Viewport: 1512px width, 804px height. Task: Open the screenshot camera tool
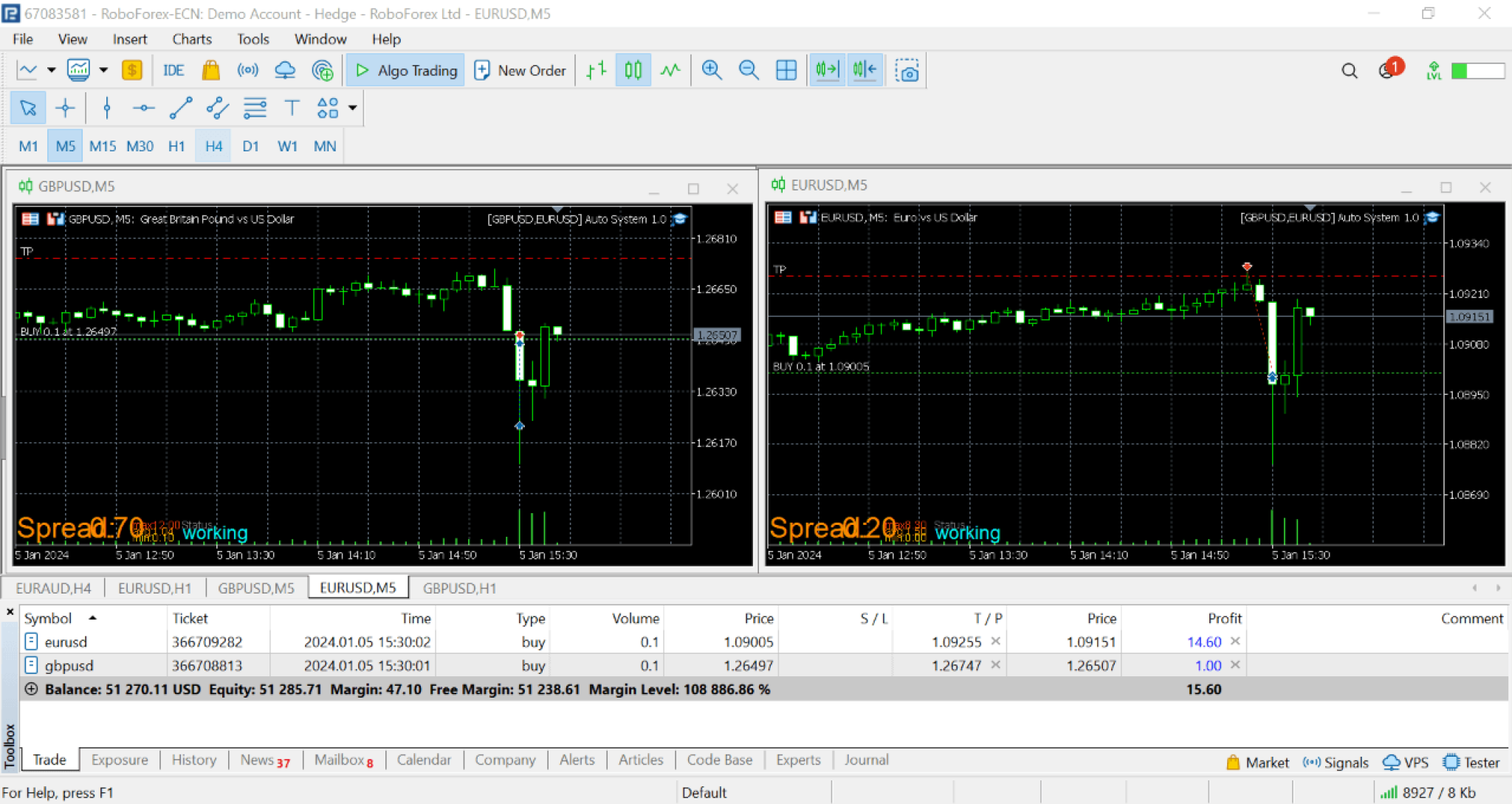pyautogui.click(x=907, y=71)
